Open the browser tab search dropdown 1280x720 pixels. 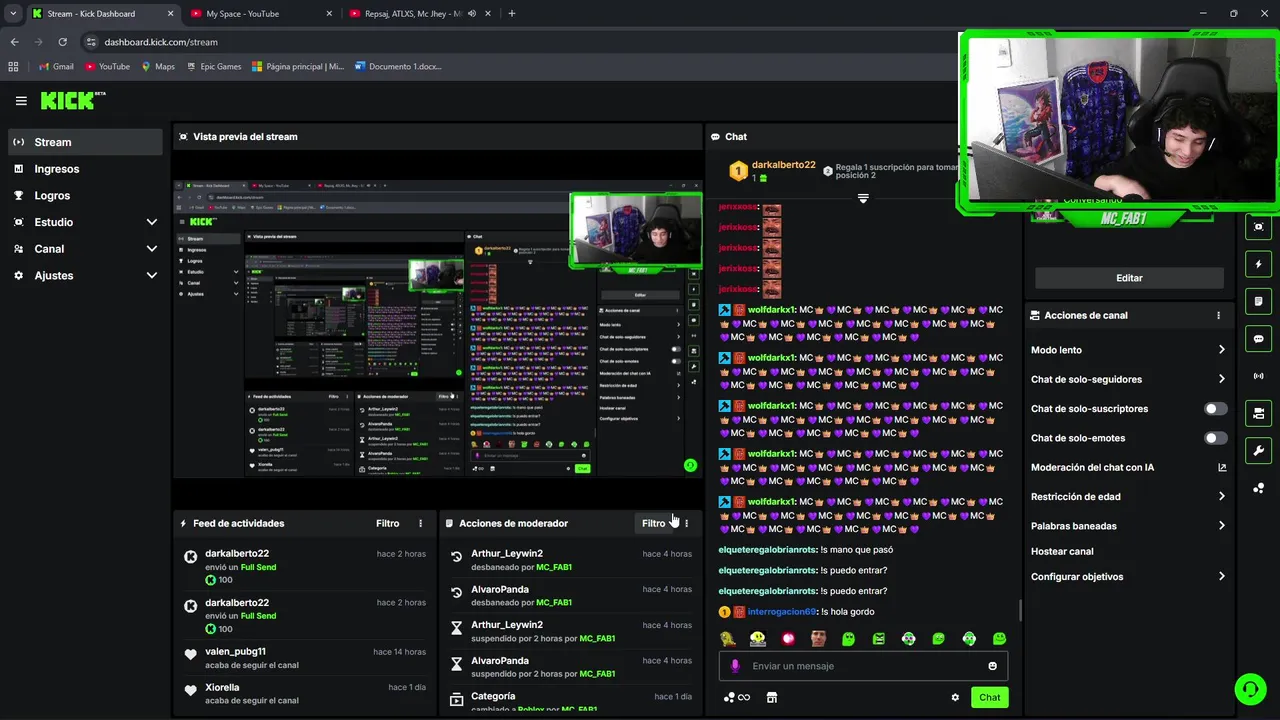[13, 14]
